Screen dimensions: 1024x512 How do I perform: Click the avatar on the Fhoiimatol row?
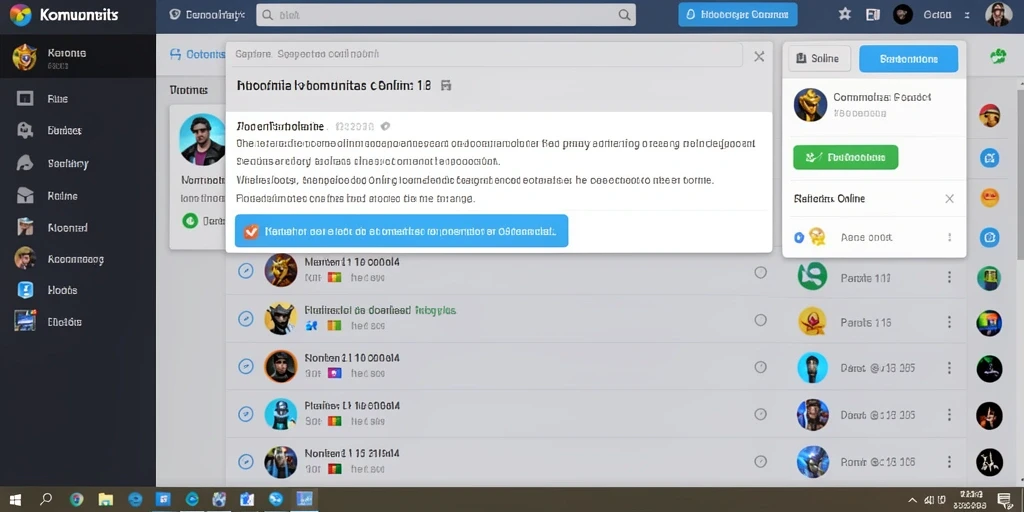tap(281, 318)
